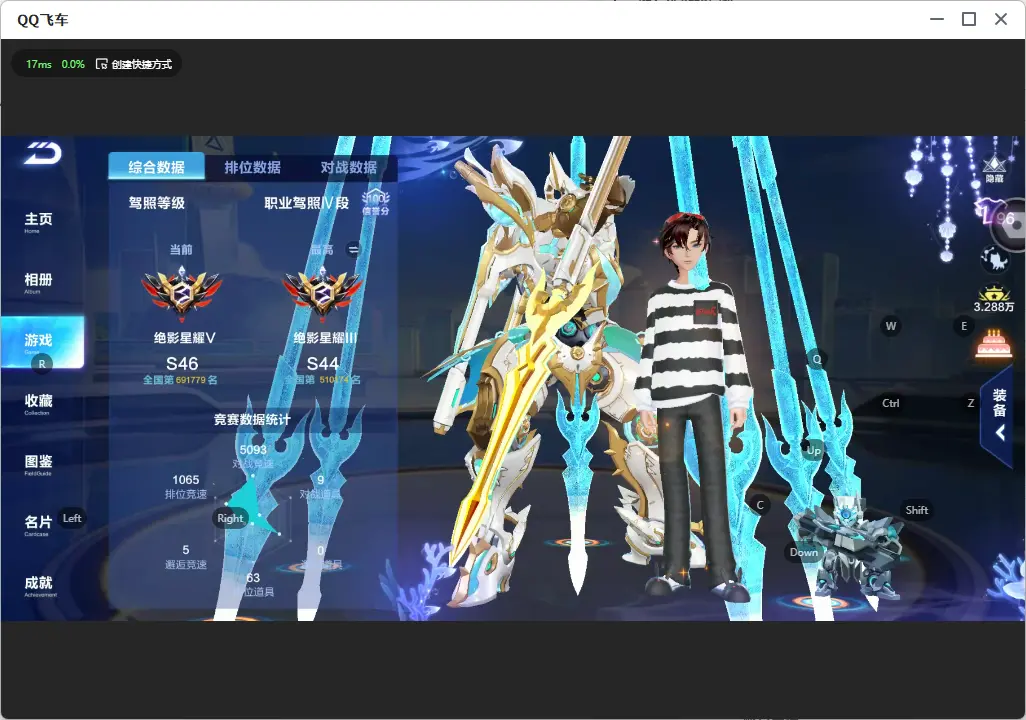Click the Ctrl key overlay button
This screenshot has width=1026, height=720.
[x=891, y=403]
